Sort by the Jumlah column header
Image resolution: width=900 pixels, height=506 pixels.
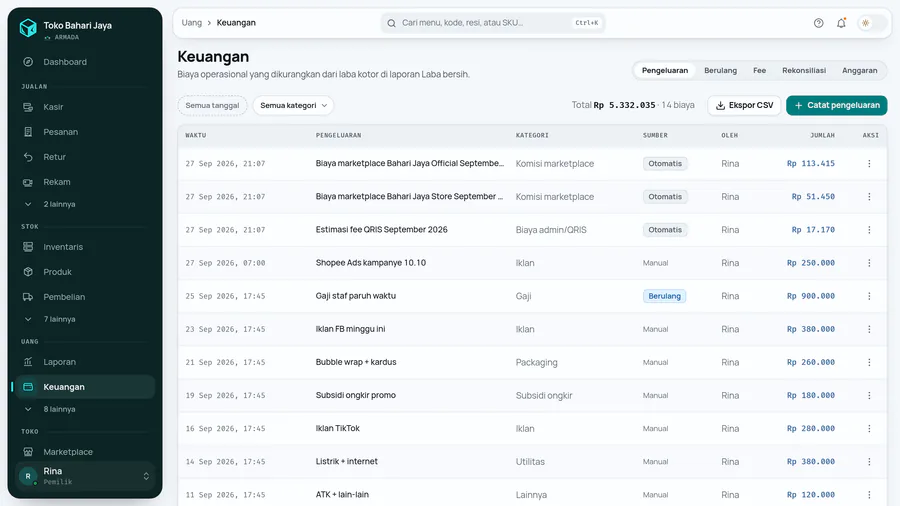tap(822, 135)
